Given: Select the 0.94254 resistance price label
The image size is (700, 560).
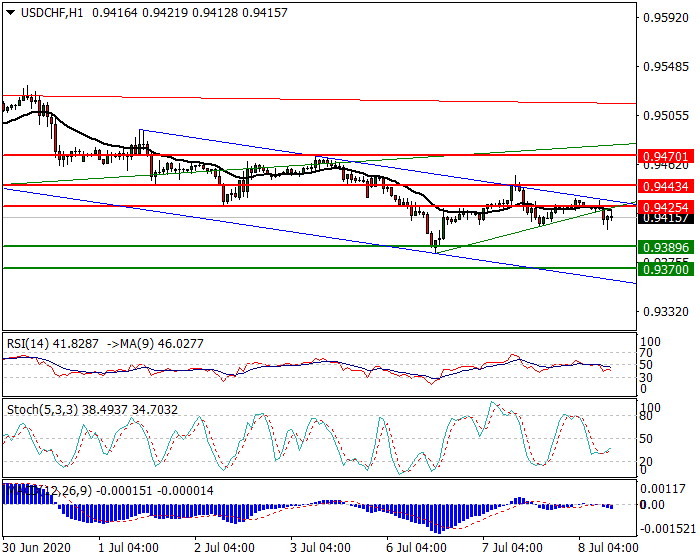Looking at the screenshot, I should click(666, 207).
